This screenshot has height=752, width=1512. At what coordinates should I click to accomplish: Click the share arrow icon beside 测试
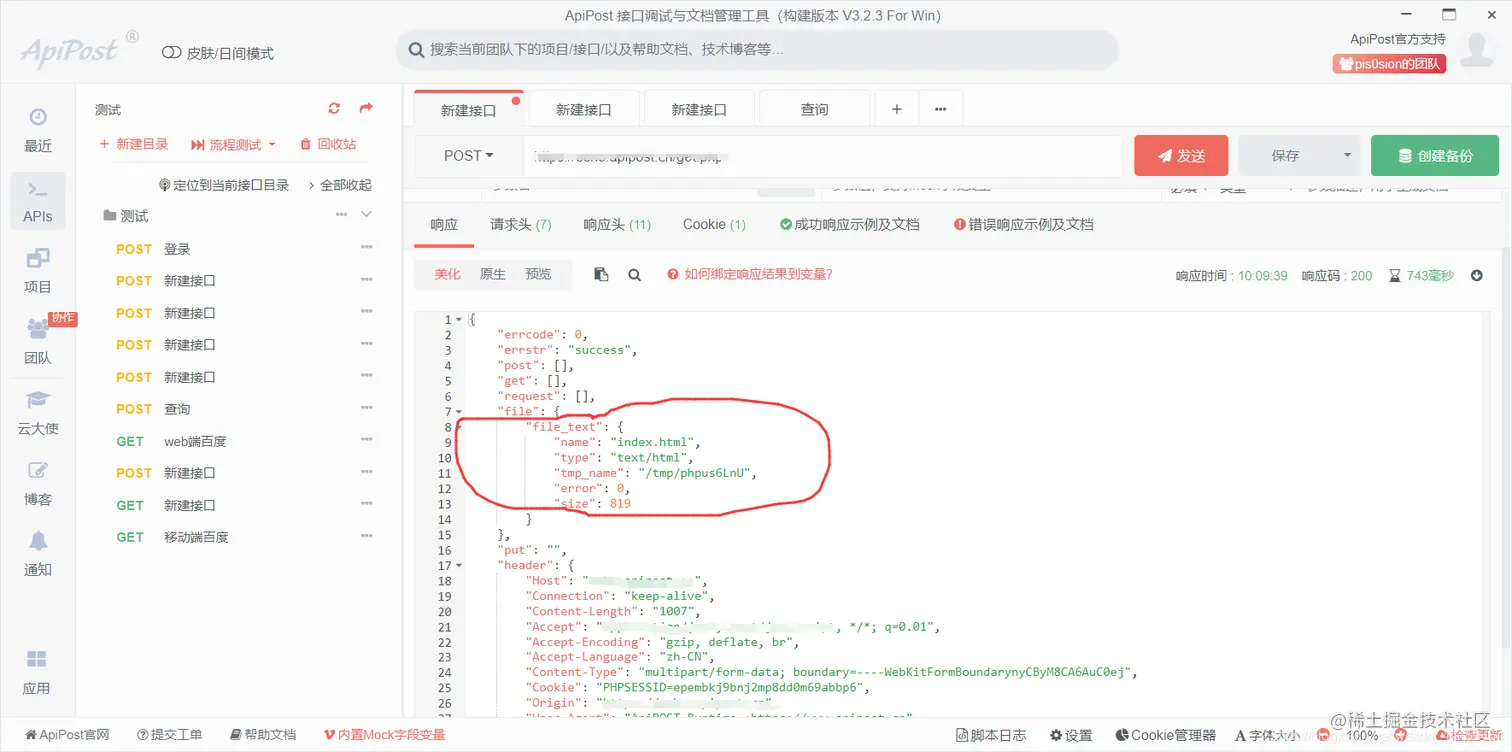point(366,109)
